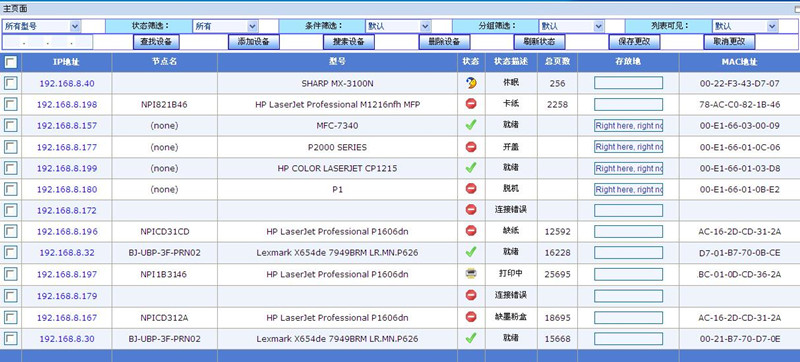The image size is (800, 362).
Task: Toggle the select-all checkbox in table header
Action: click(10, 62)
